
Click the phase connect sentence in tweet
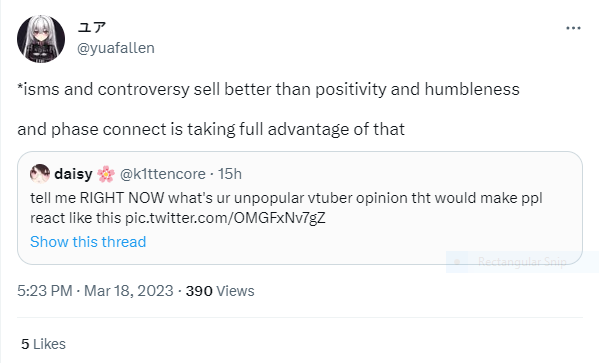click(x=211, y=129)
